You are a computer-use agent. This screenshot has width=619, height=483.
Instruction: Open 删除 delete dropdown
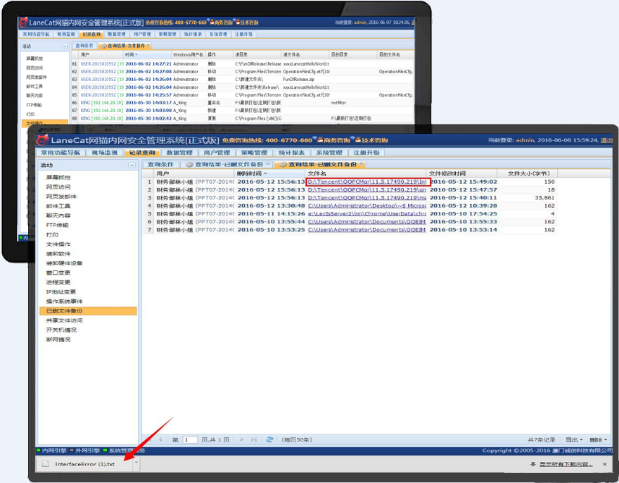(x=598, y=440)
